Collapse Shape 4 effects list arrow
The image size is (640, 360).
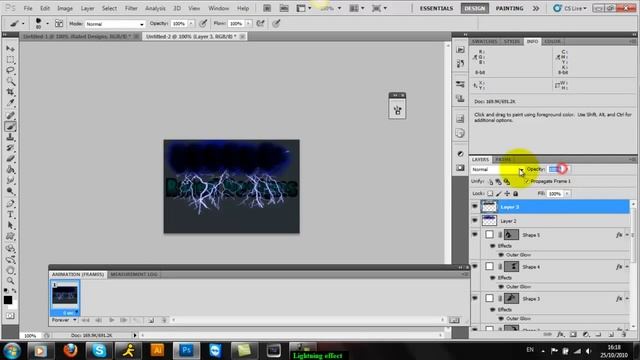tap(627, 267)
